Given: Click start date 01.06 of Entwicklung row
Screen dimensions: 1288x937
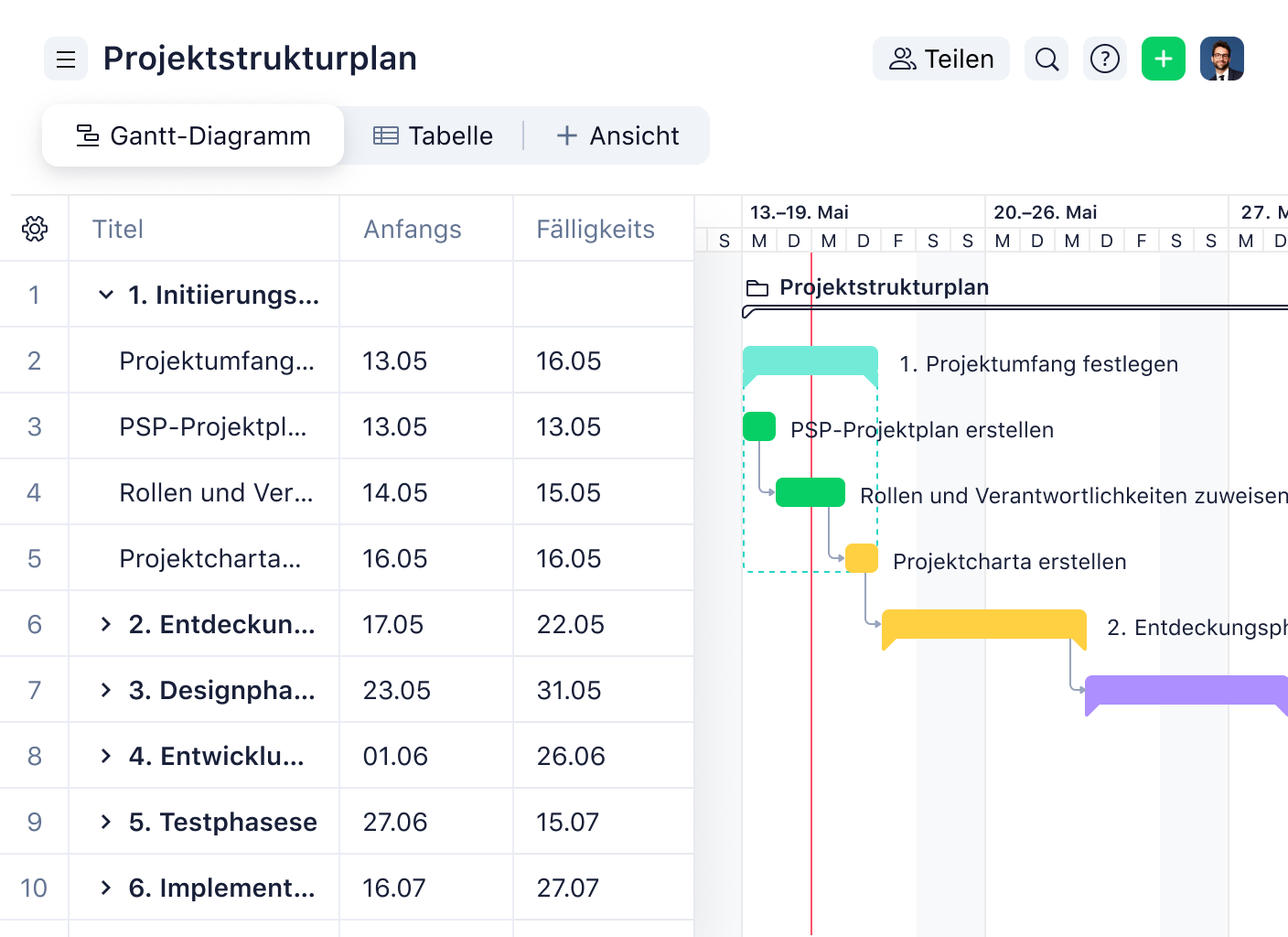Looking at the screenshot, I should 395,756.
